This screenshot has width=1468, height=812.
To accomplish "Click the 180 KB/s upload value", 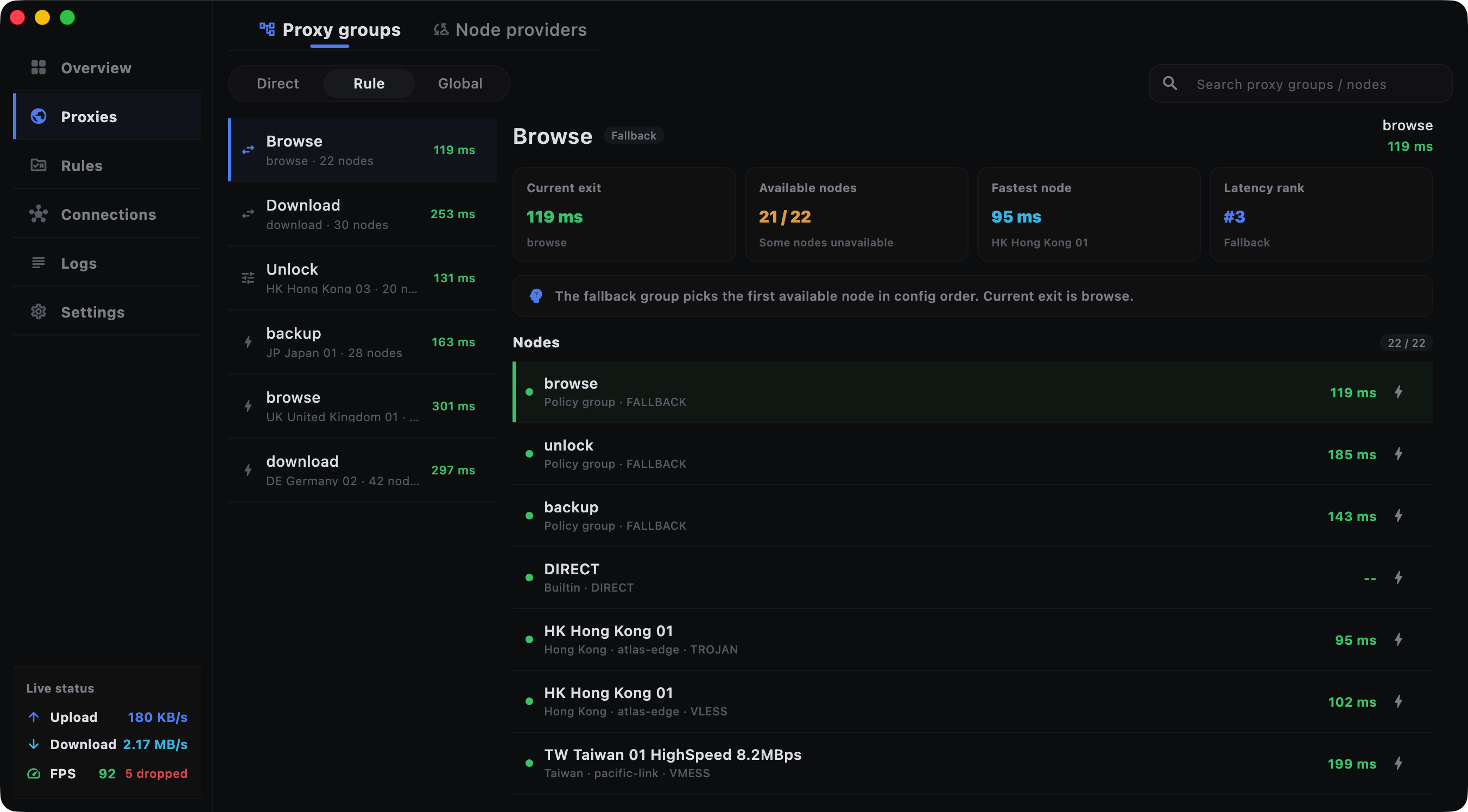I will click(157, 717).
